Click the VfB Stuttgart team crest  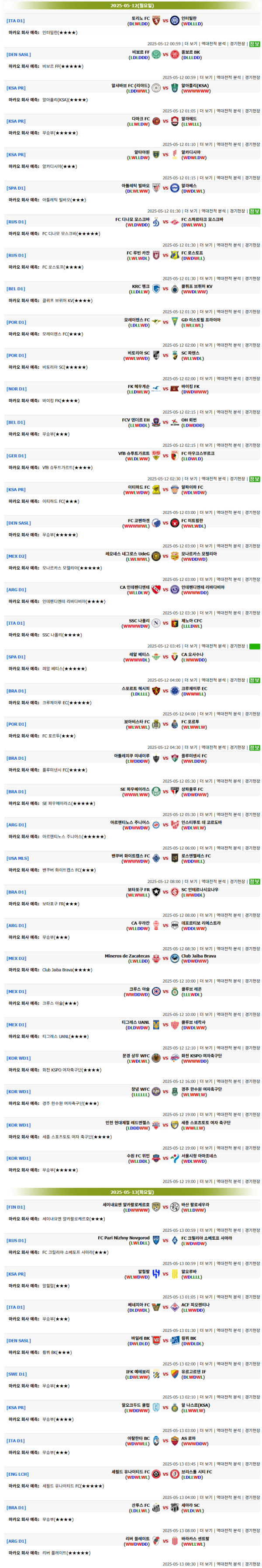coord(156,456)
